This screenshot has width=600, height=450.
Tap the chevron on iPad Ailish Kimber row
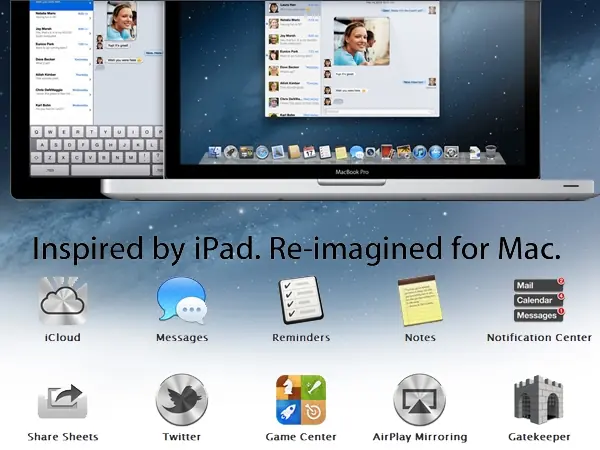click(x=90, y=79)
